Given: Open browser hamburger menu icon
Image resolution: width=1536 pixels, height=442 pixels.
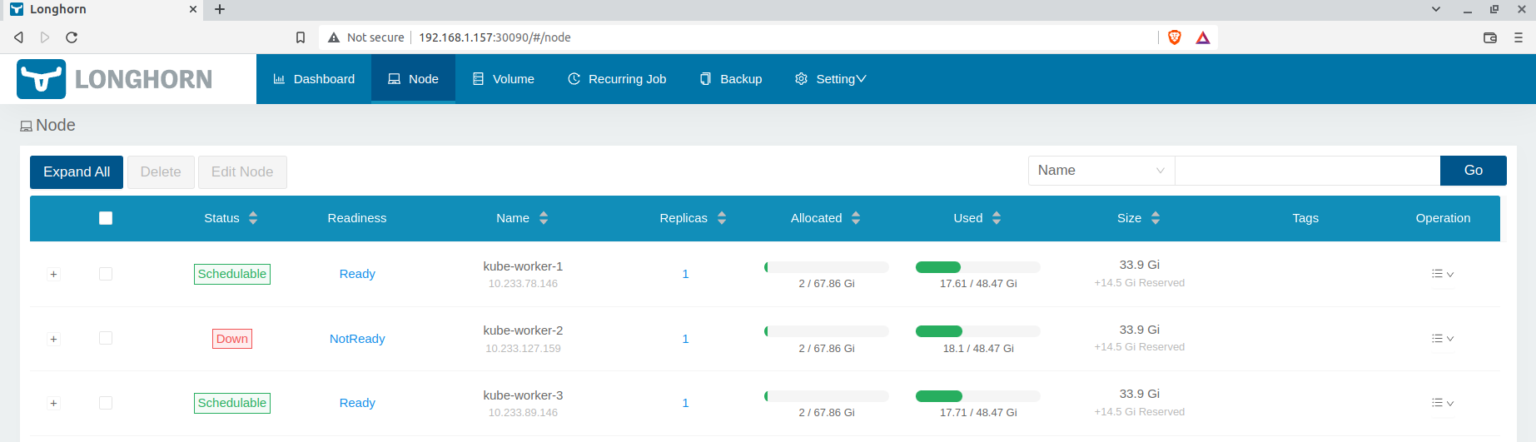Looking at the screenshot, I should (x=1518, y=37).
